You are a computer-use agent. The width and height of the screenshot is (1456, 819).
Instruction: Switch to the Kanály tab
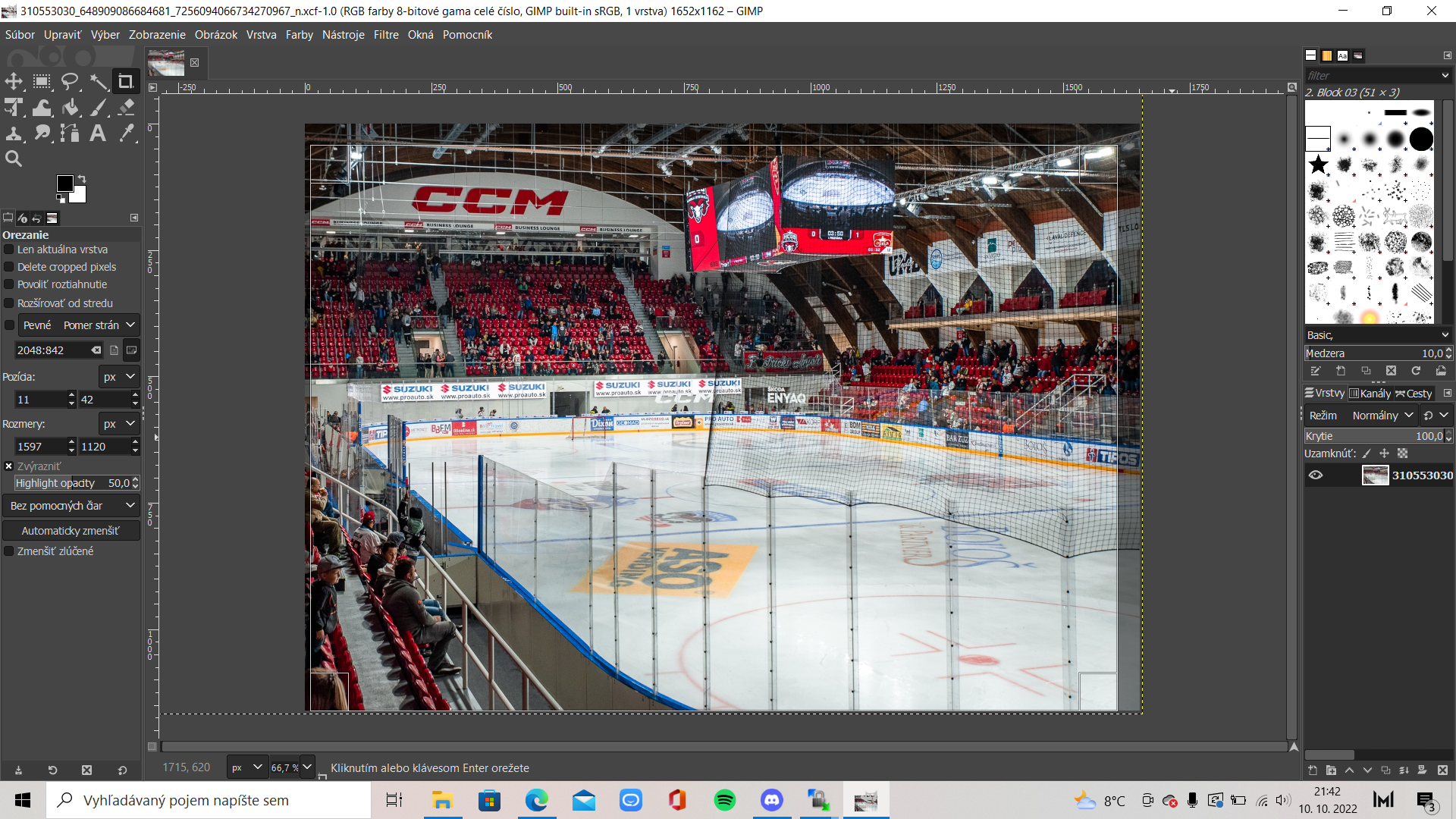coord(1370,394)
